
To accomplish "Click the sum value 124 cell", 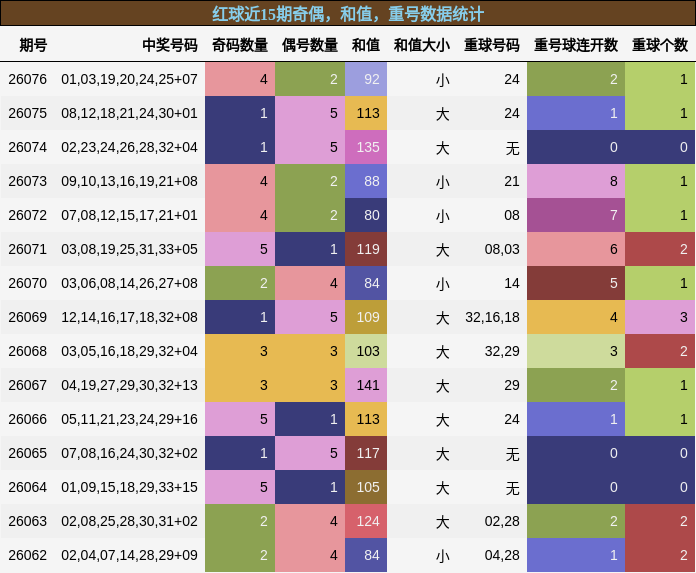I will (366, 521).
